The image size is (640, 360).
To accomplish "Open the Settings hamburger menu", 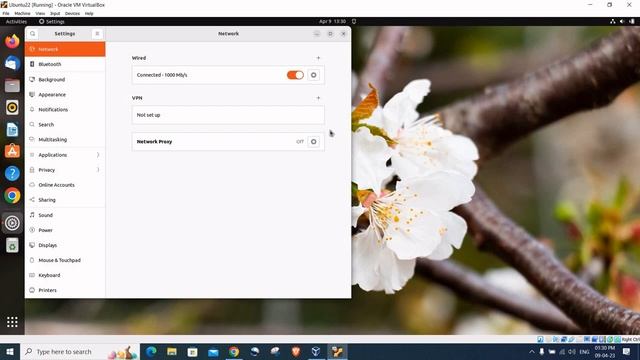I will point(97,34).
